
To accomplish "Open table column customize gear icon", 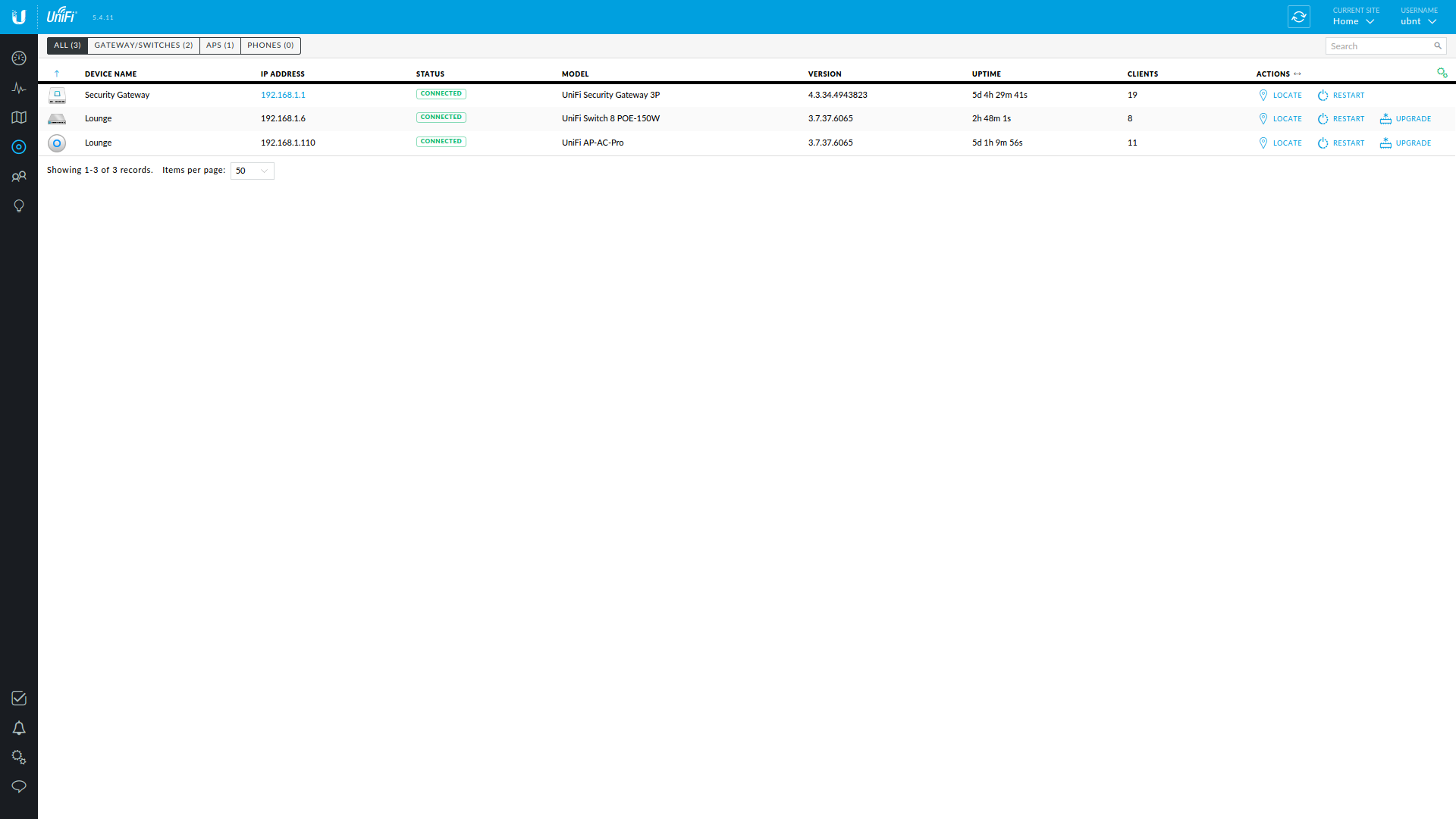I will 1442,73.
